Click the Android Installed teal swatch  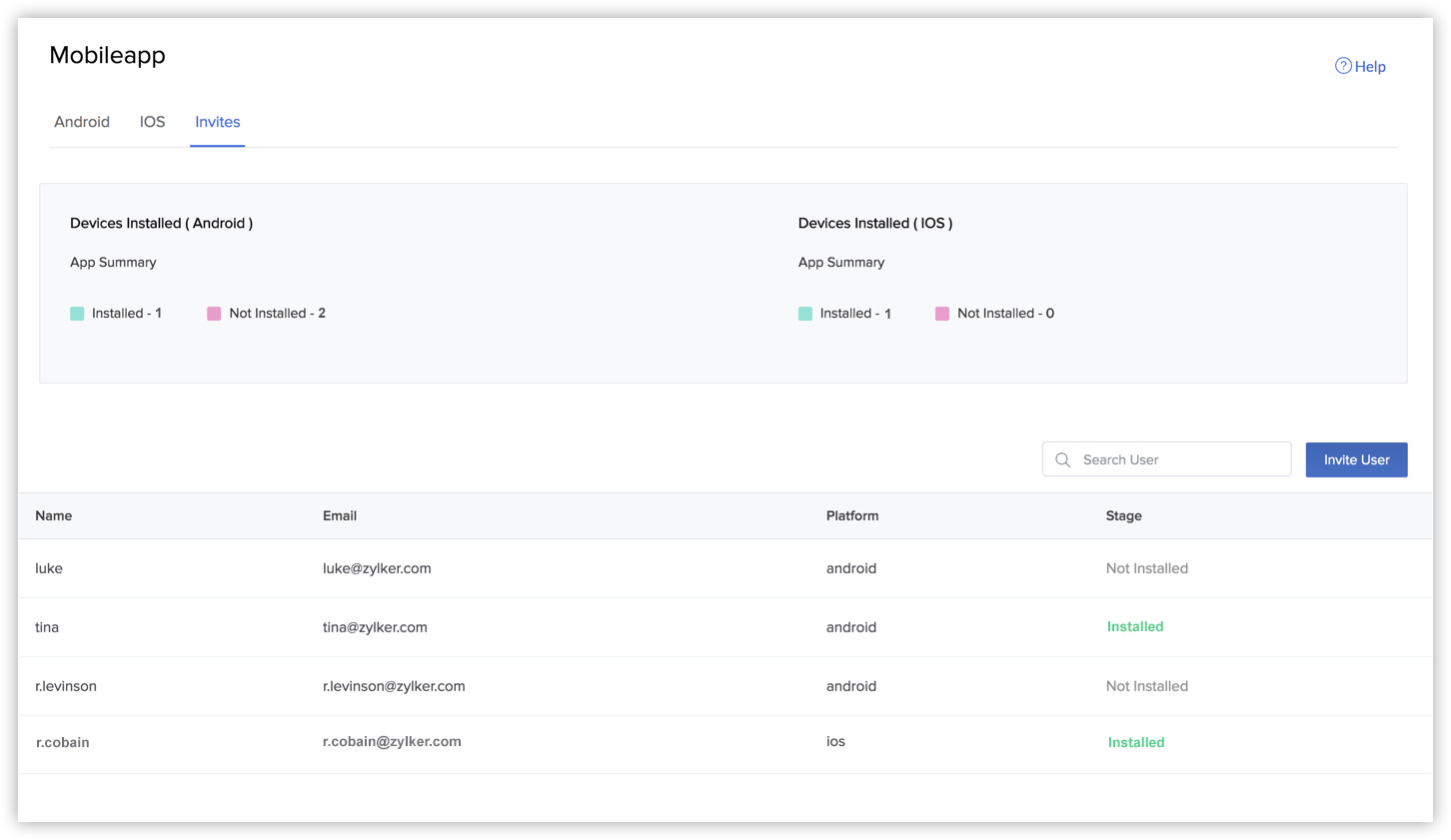tap(77, 314)
